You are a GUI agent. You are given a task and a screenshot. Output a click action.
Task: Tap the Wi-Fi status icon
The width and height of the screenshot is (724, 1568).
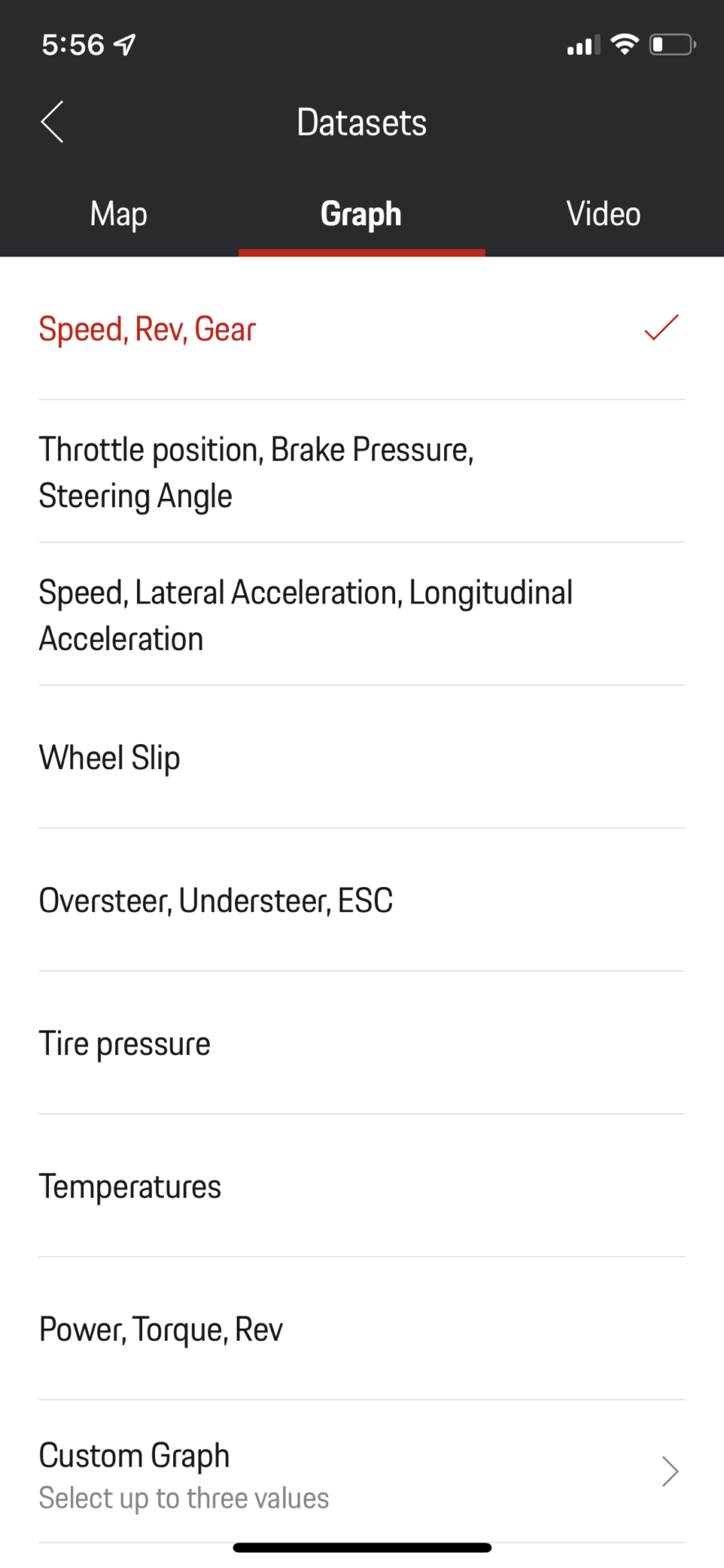pyautogui.click(x=624, y=44)
